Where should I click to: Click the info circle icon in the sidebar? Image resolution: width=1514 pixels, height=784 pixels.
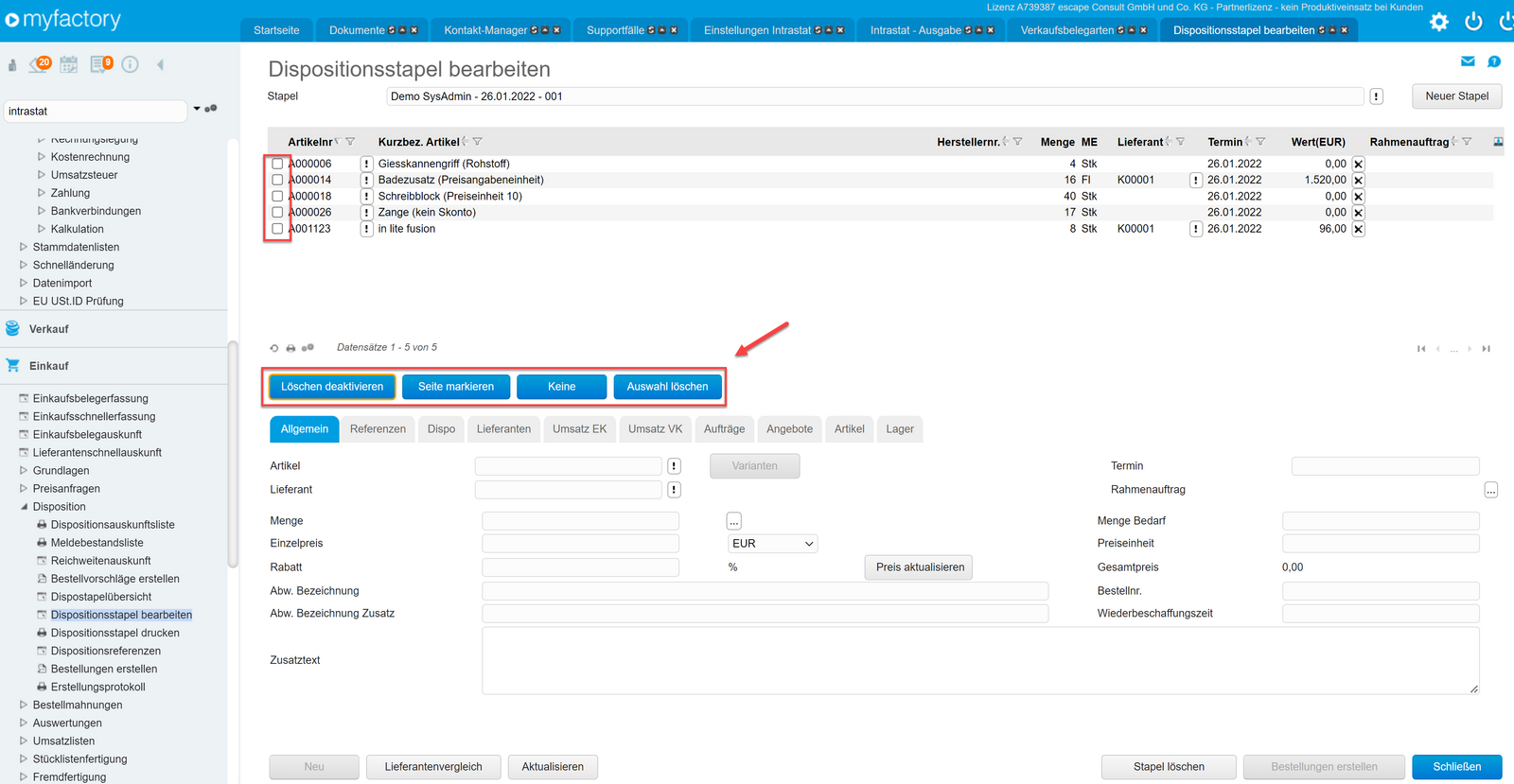[131, 64]
